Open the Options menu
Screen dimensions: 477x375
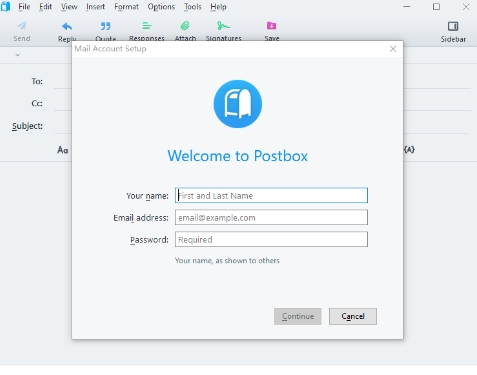161,7
